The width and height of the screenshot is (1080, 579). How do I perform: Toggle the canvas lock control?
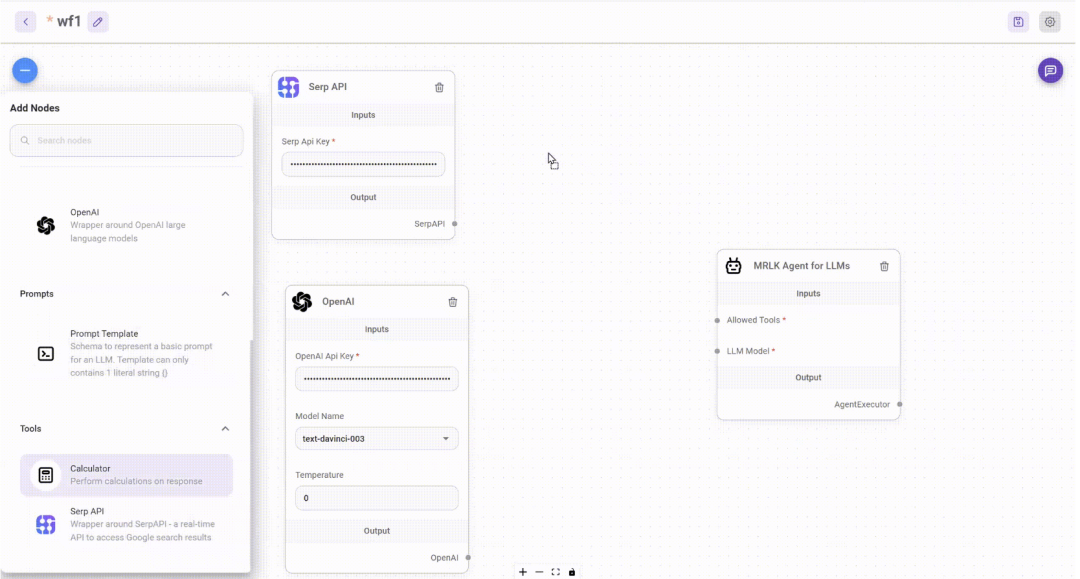[572, 572]
